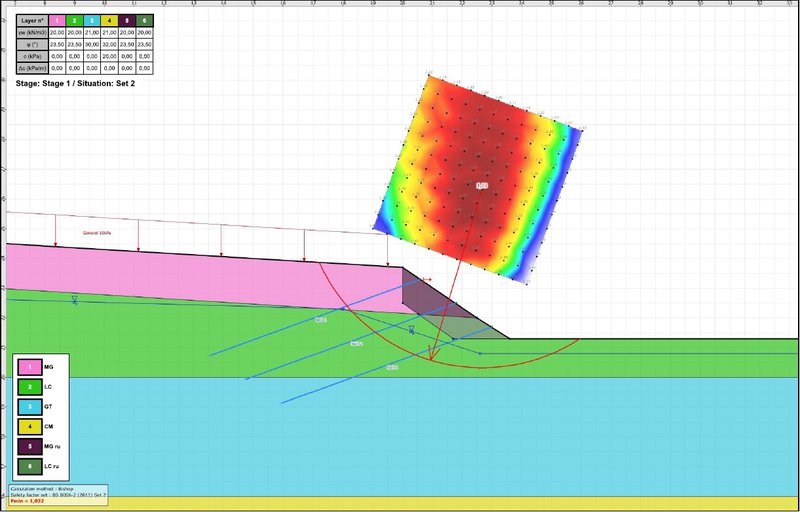800x512 pixels.
Task: Select the green LC legend swatch
Action: tap(32, 387)
